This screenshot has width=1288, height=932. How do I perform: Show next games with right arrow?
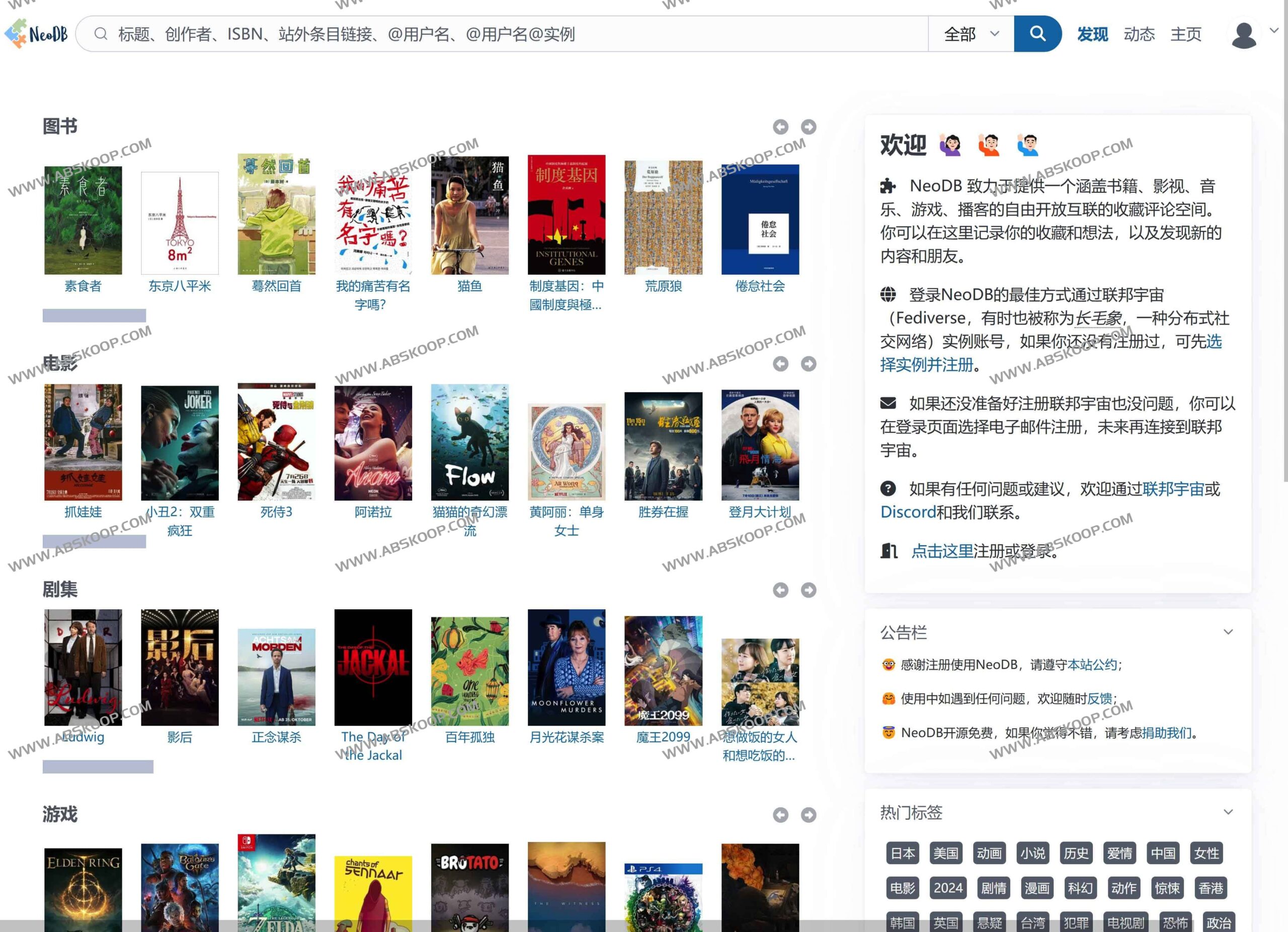pyautogui.click(x=809, y=815)
